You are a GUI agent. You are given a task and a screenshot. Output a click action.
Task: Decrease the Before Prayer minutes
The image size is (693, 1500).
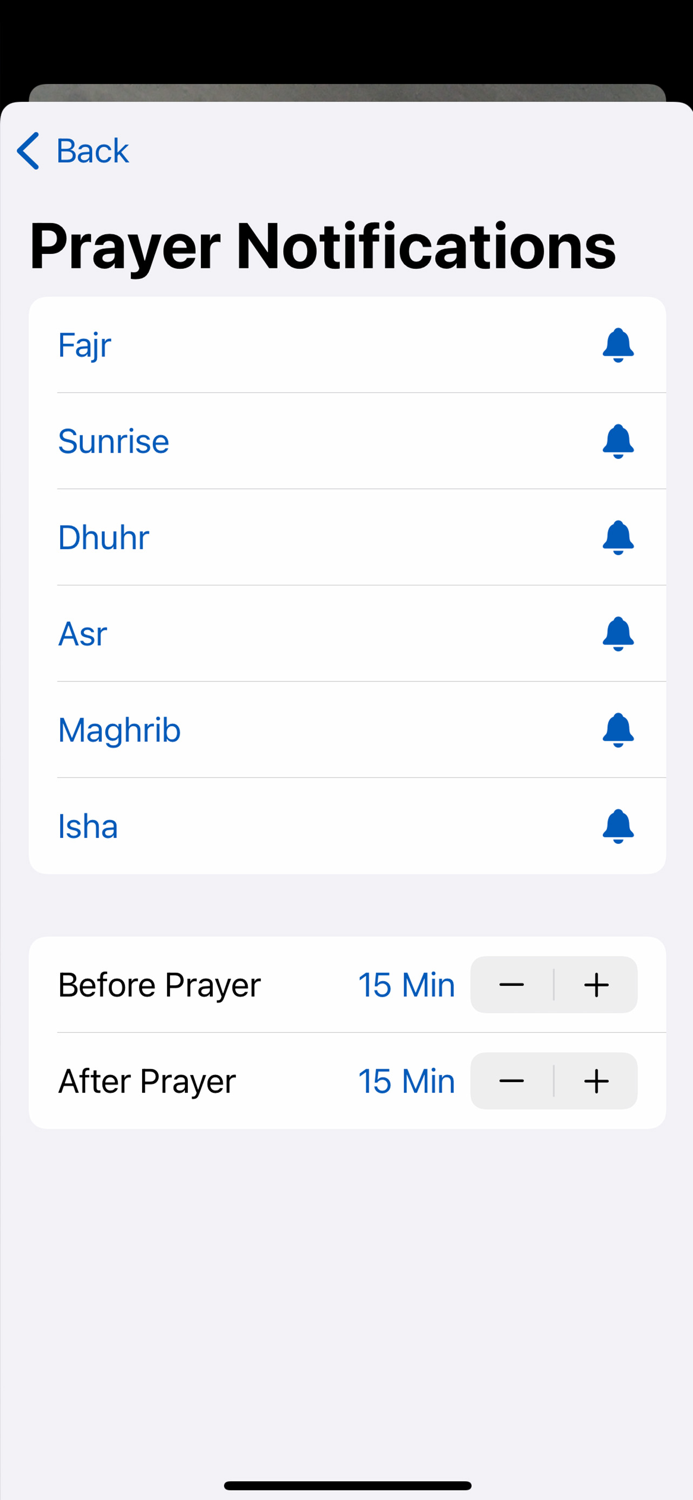pos(511,984)
